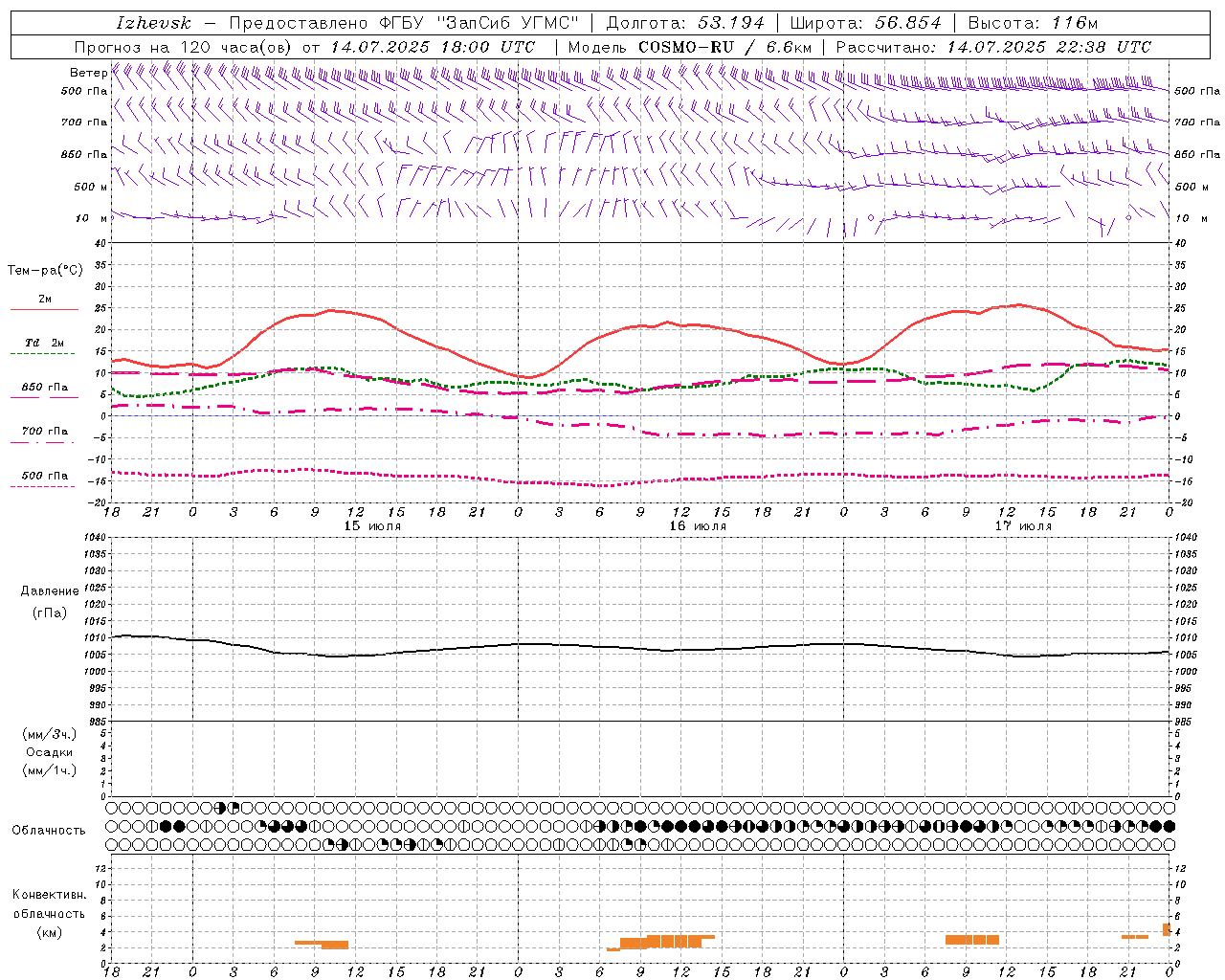Click the '15 июля' date label
The image size is (1225, 980).
tap(372, 526)
